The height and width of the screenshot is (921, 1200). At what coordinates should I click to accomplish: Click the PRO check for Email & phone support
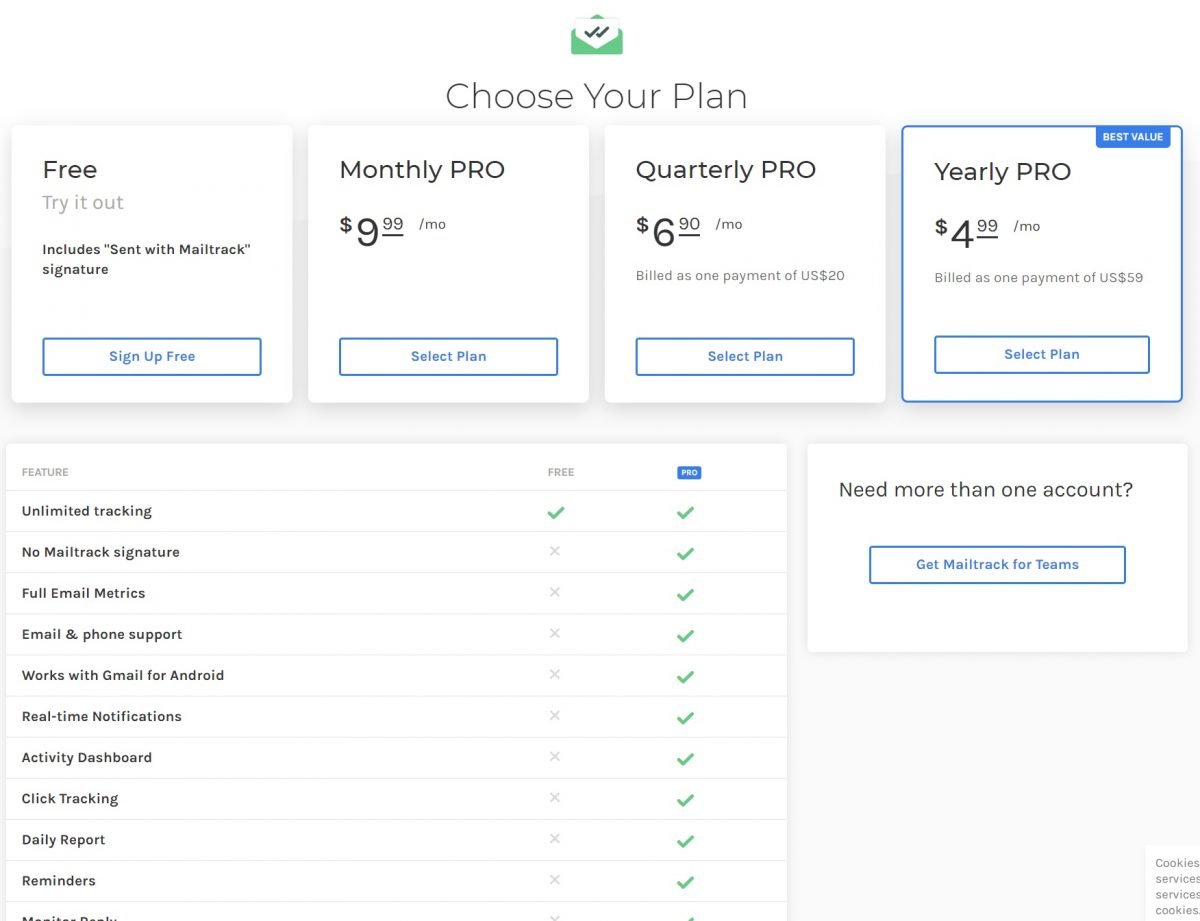685,635
